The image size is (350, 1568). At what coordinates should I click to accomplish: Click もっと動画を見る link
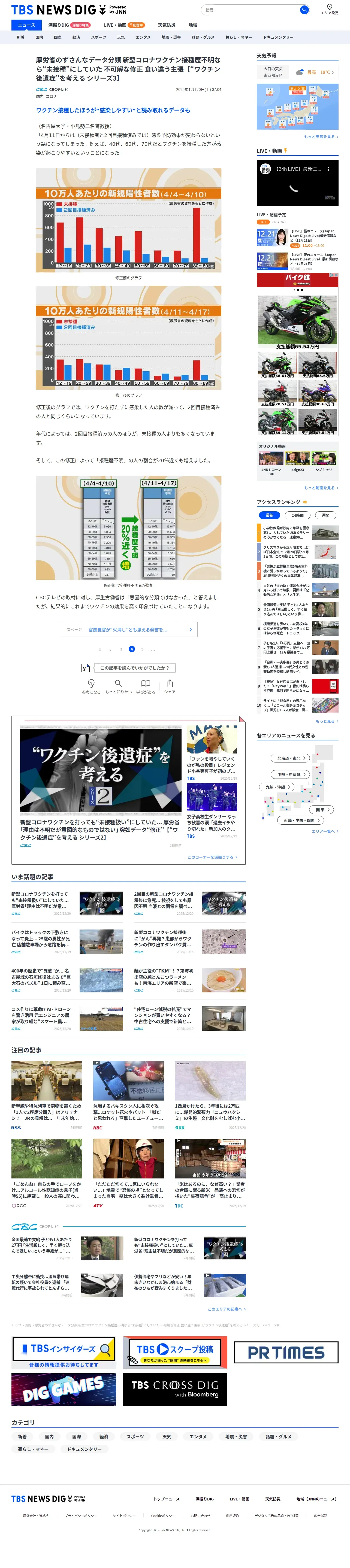[x=321, y=488]
